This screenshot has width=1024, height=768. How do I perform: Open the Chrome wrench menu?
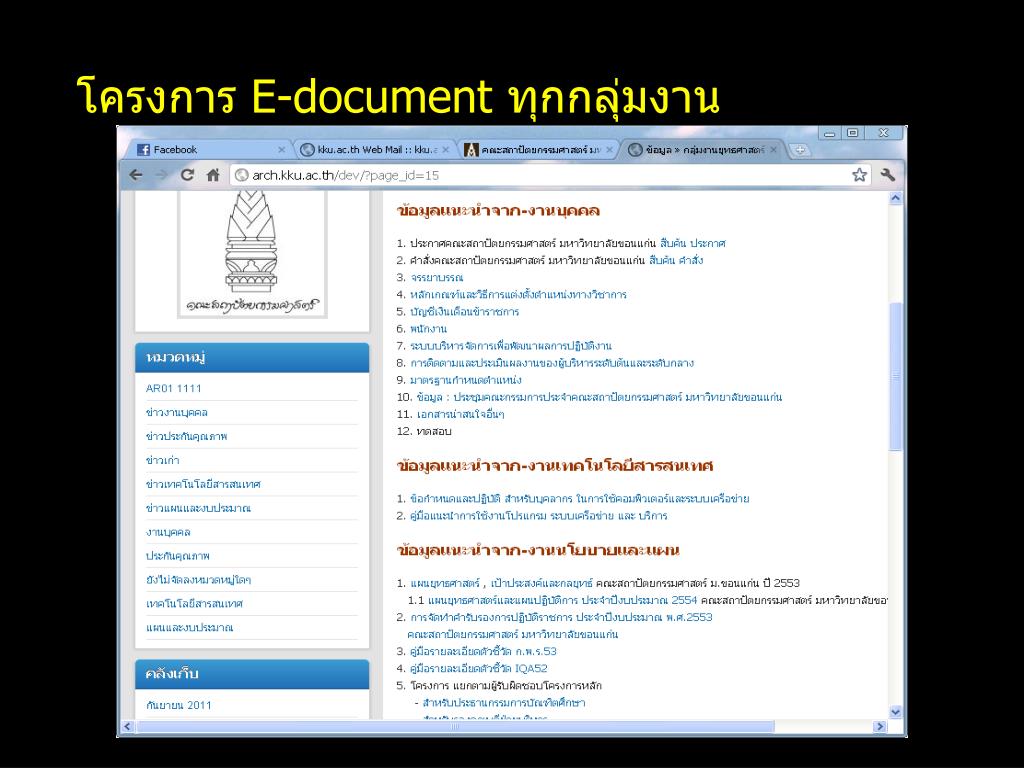[x=888, y=175]
